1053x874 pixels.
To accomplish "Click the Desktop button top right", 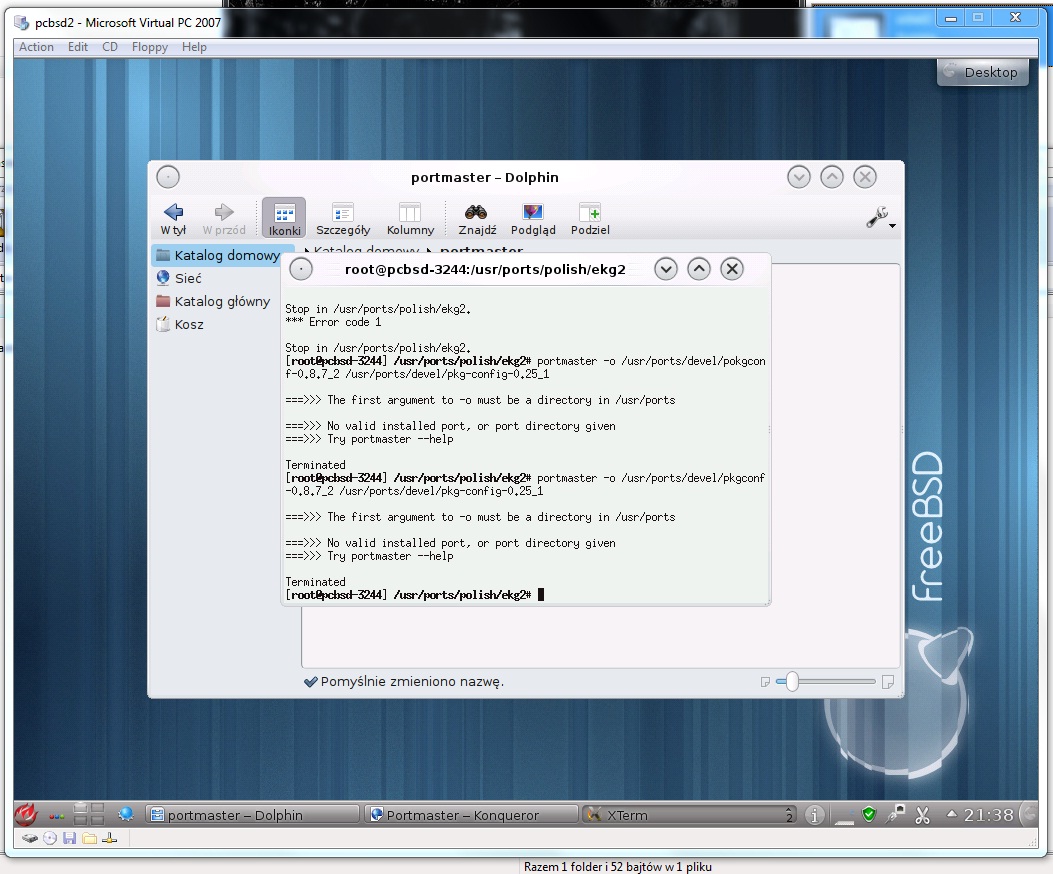I will point(982,72).
